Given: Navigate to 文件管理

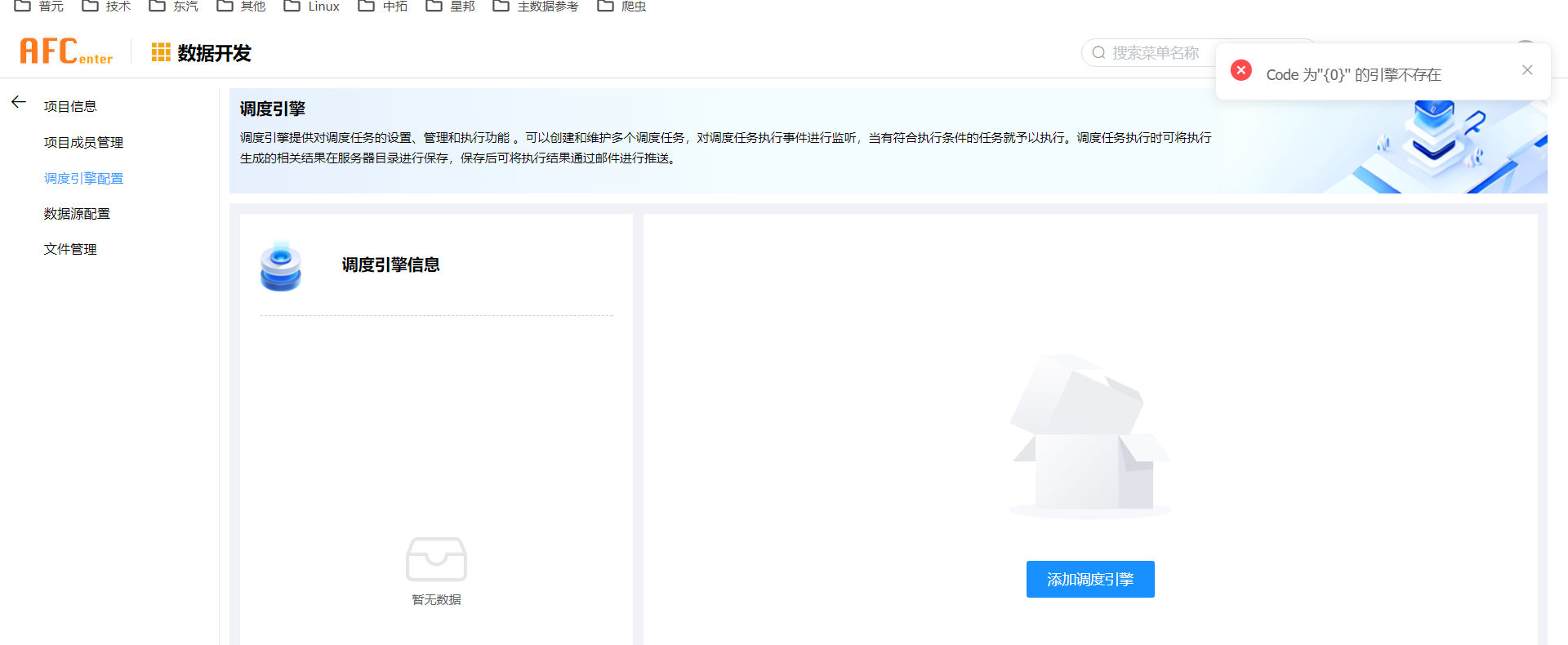Looking at the screenshot, I should pos(70,250).
